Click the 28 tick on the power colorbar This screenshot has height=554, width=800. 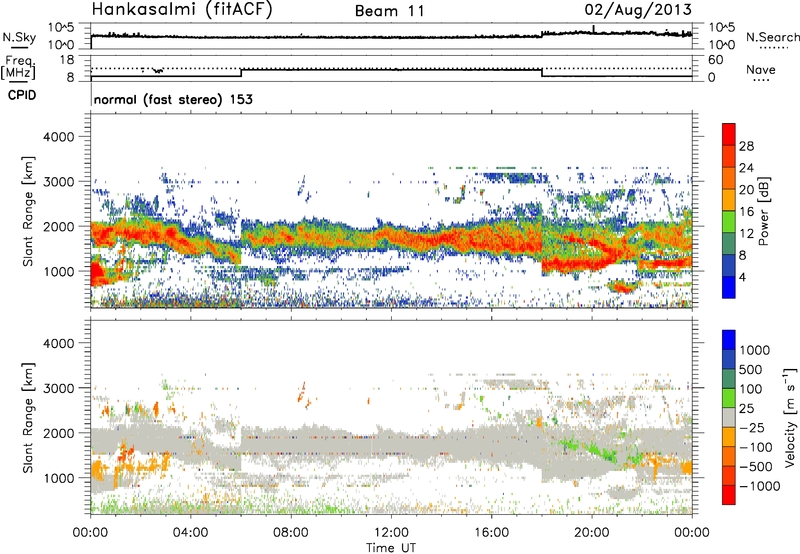(x=746, y=146)
